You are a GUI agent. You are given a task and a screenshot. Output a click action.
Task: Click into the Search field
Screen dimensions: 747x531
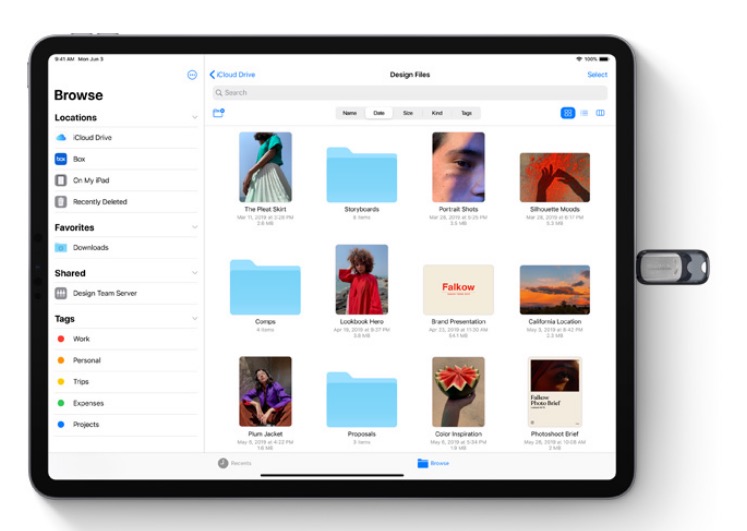tap(410, 93)
